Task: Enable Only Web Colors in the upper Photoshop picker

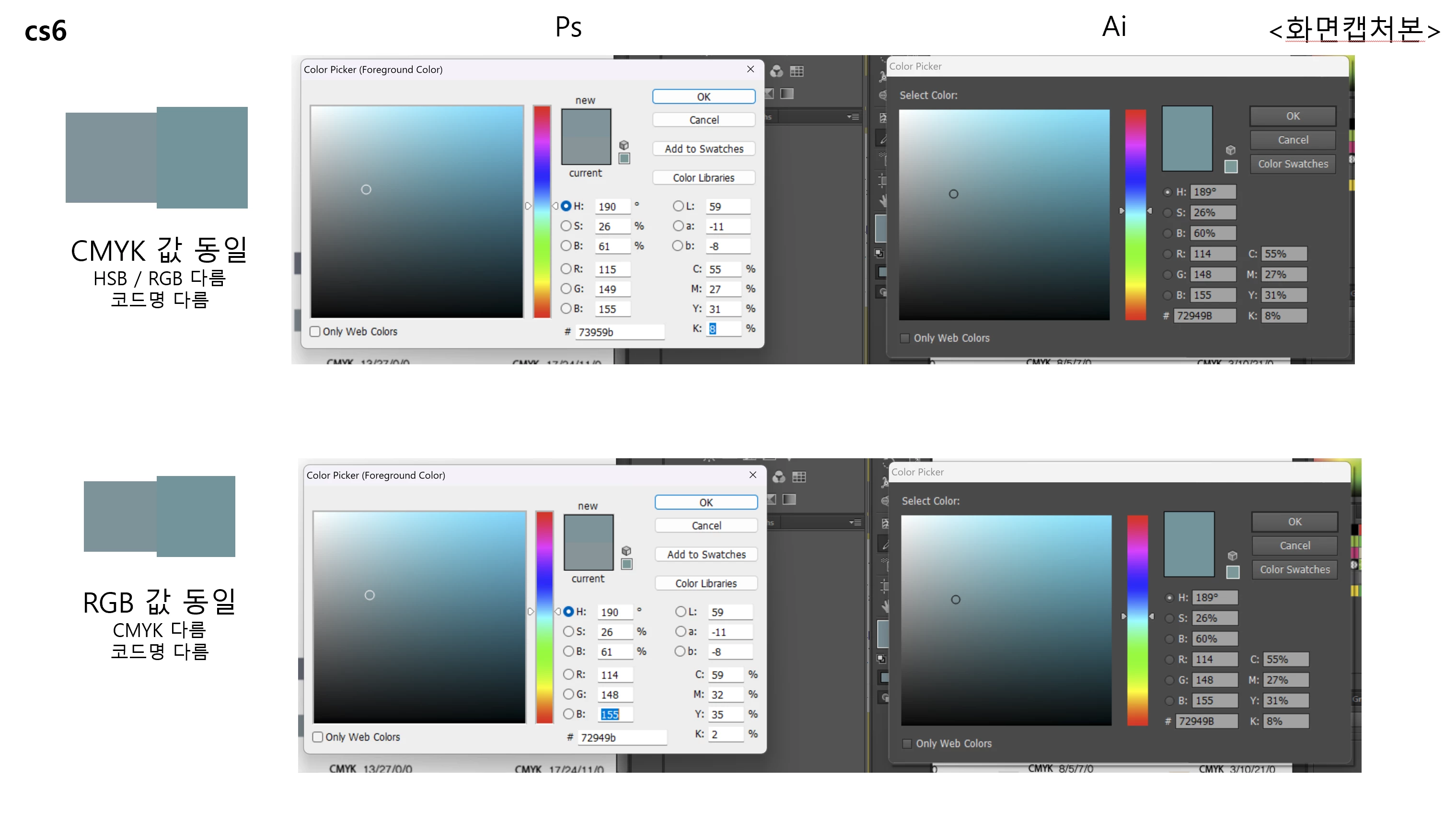Action: 315,332
